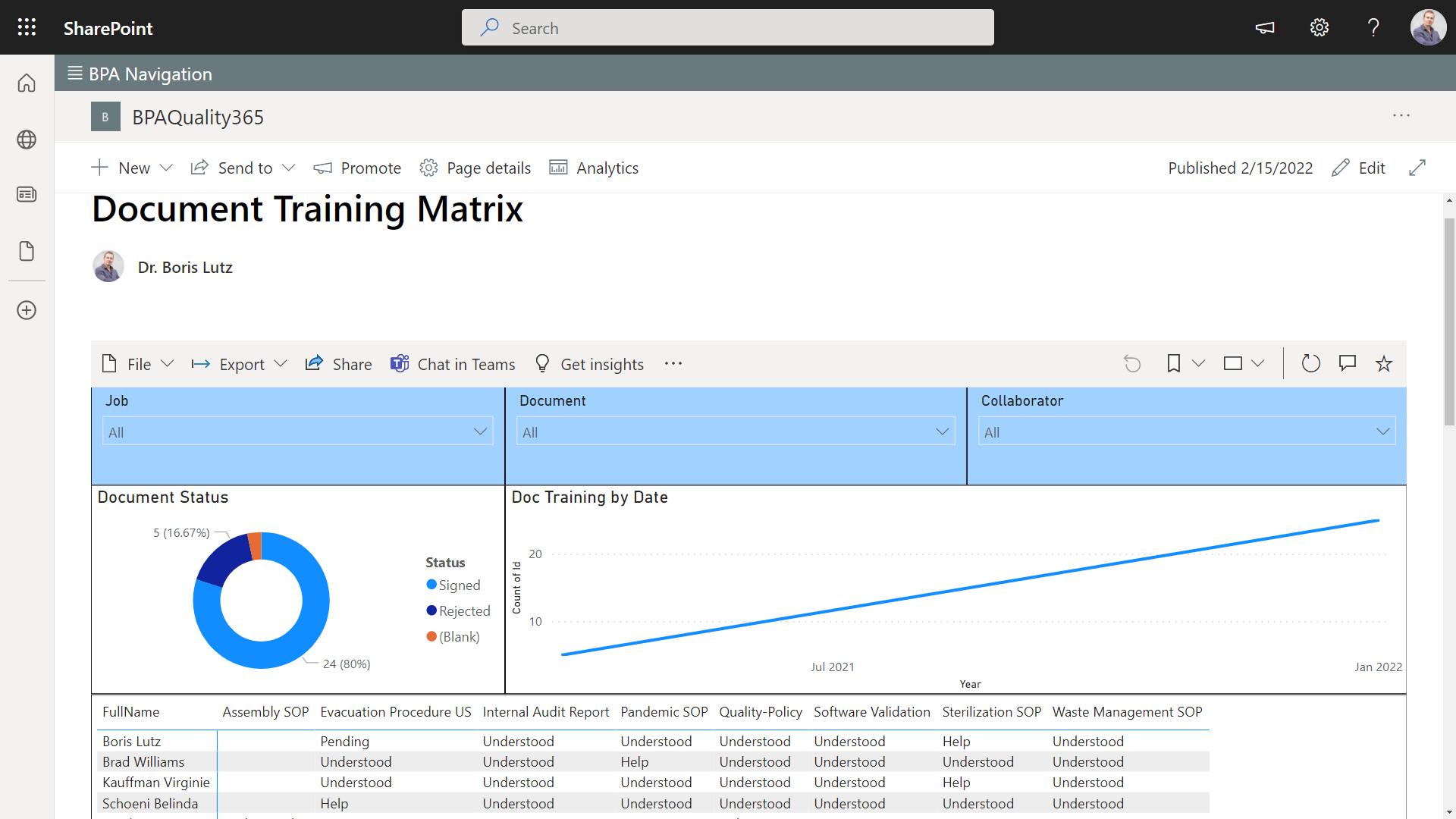Favorite the report with star icon

(x=1384, y=364)
